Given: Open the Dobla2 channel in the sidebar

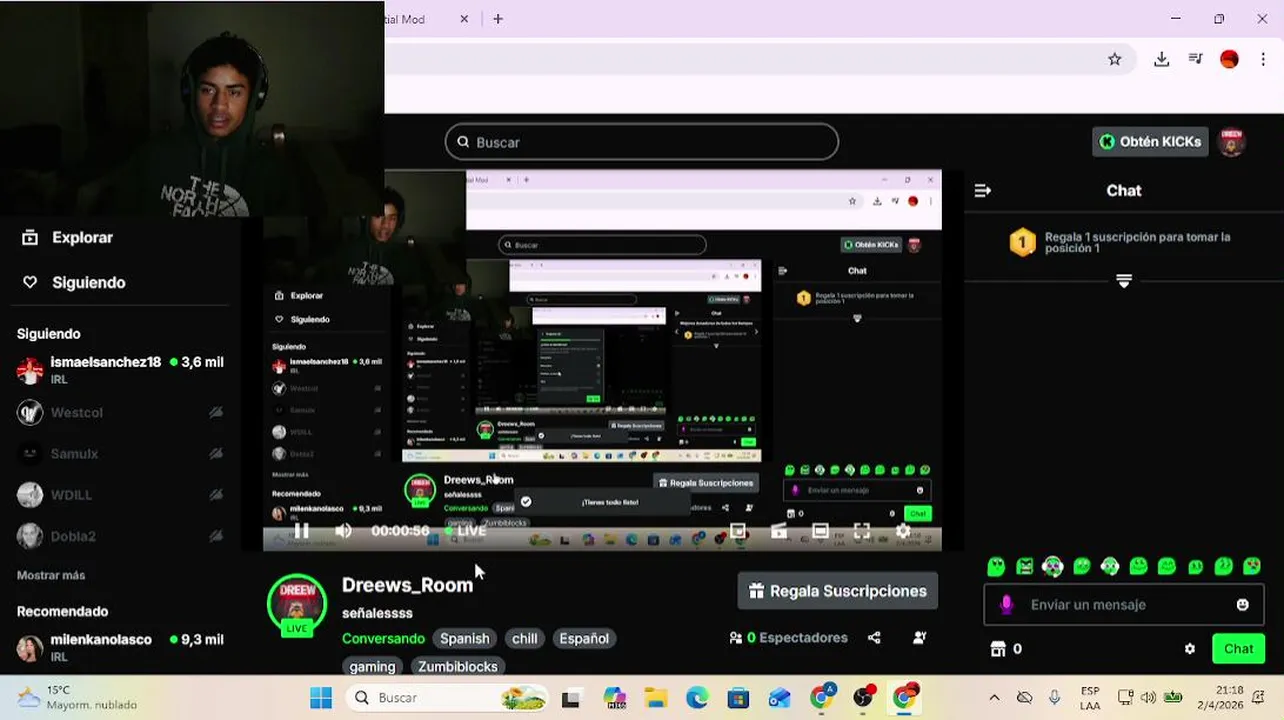Looking at the screenshot, I should (x=120, y=536).
